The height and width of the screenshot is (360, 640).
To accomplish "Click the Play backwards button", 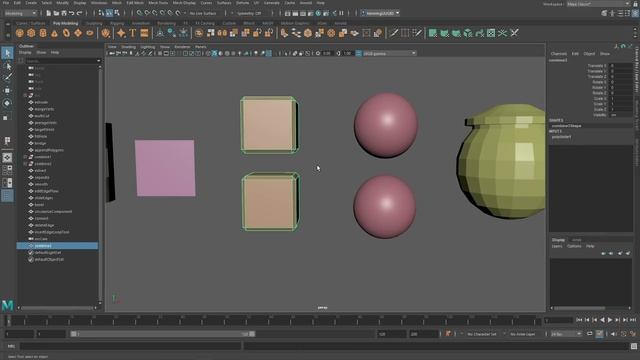I will point(602,320).
